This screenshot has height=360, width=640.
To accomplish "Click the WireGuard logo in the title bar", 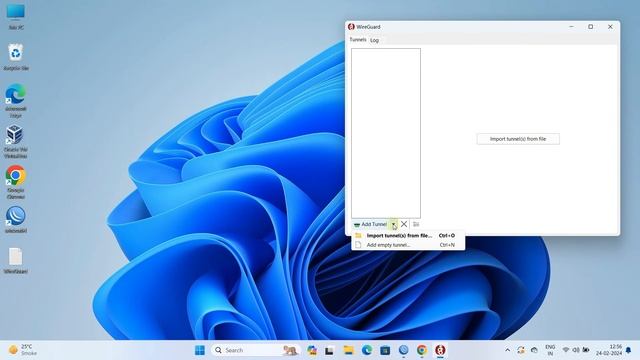I will 351,27.
